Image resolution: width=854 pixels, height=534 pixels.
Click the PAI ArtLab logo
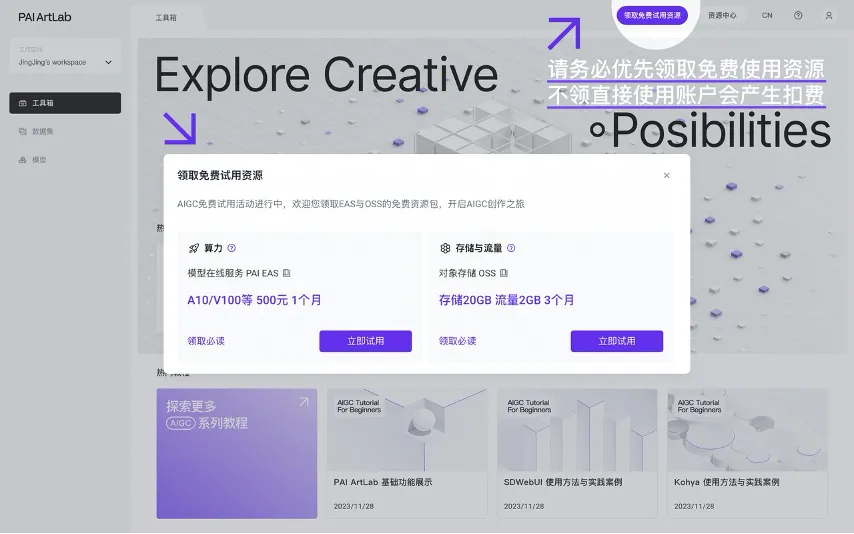[45, 17]
